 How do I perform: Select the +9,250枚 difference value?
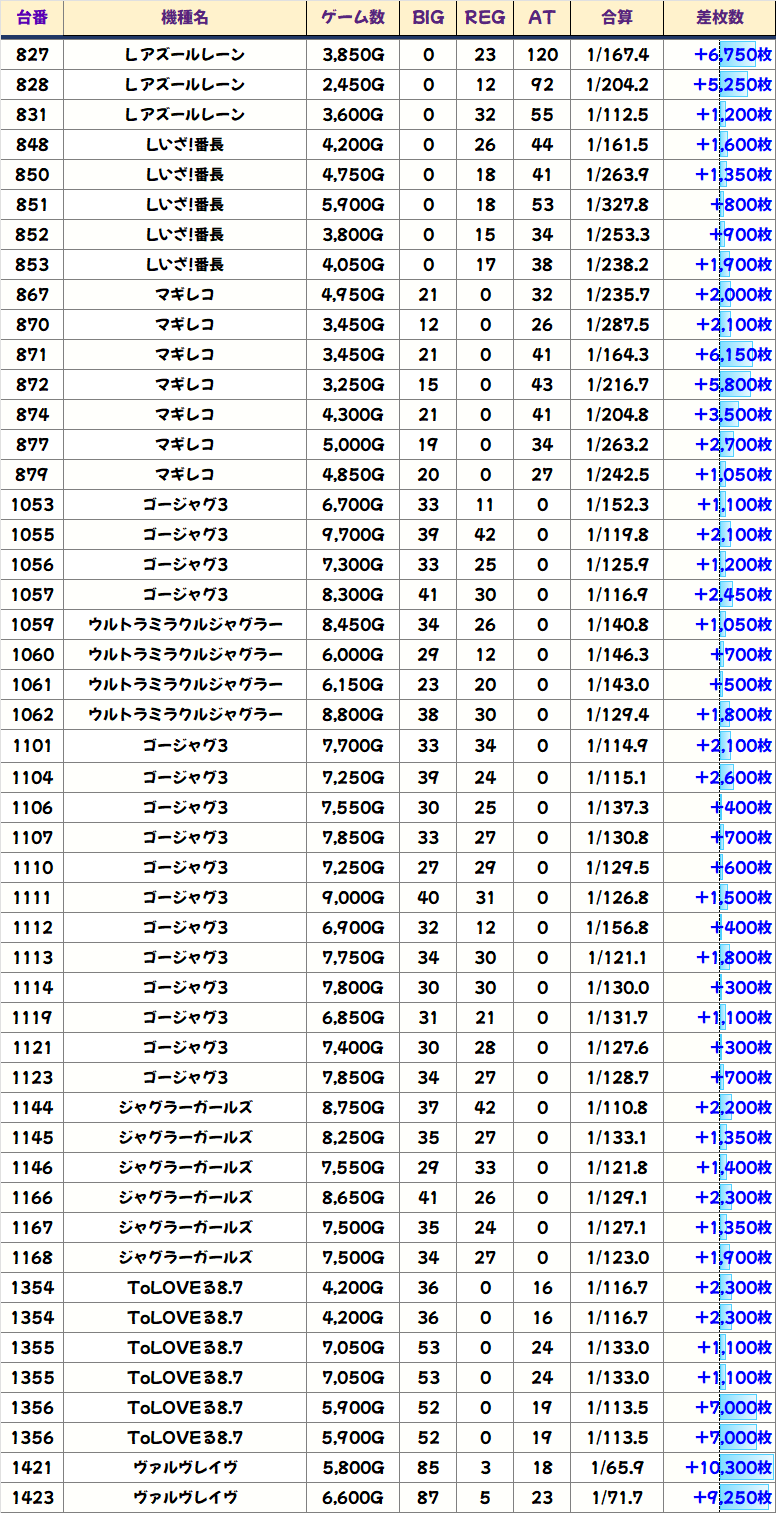coord(732,1498)
